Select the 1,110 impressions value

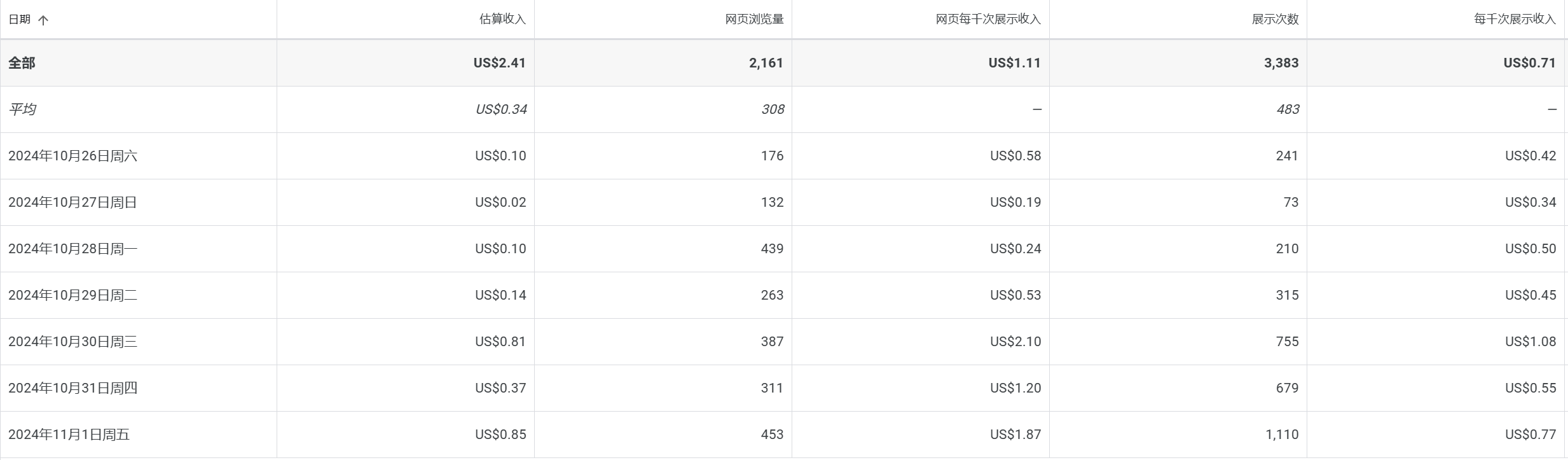[x=1281, y=435]
